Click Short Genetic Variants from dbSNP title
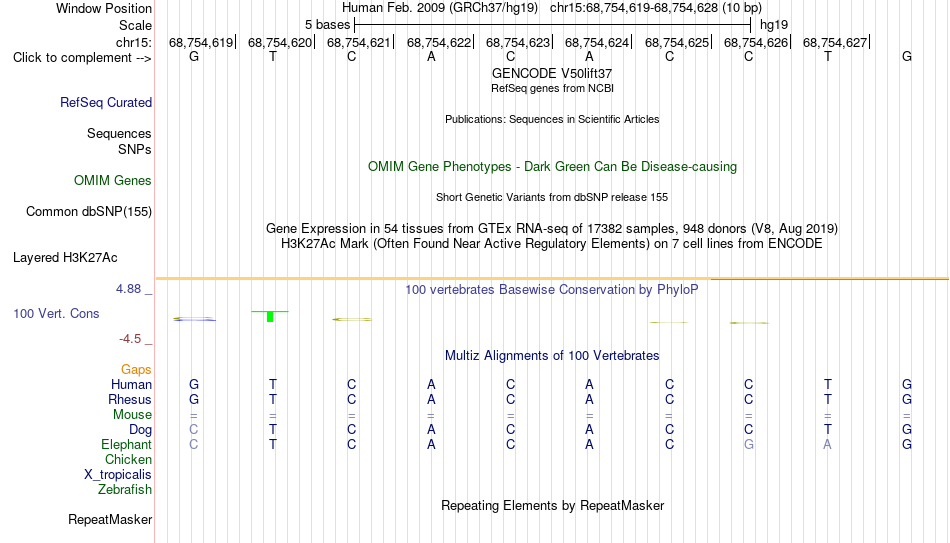950x543 pixels. (x=552, y=197)
